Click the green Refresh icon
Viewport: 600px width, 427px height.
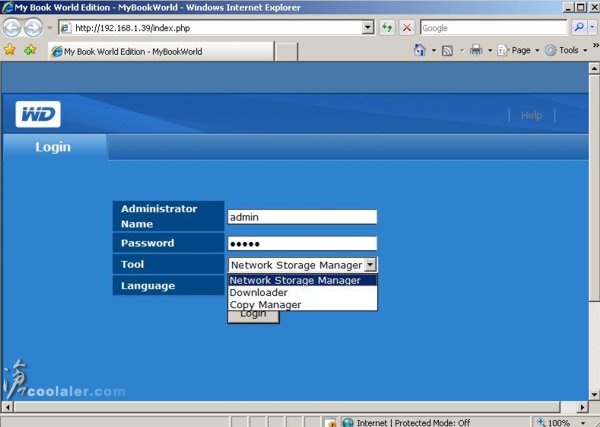[387, 28]
